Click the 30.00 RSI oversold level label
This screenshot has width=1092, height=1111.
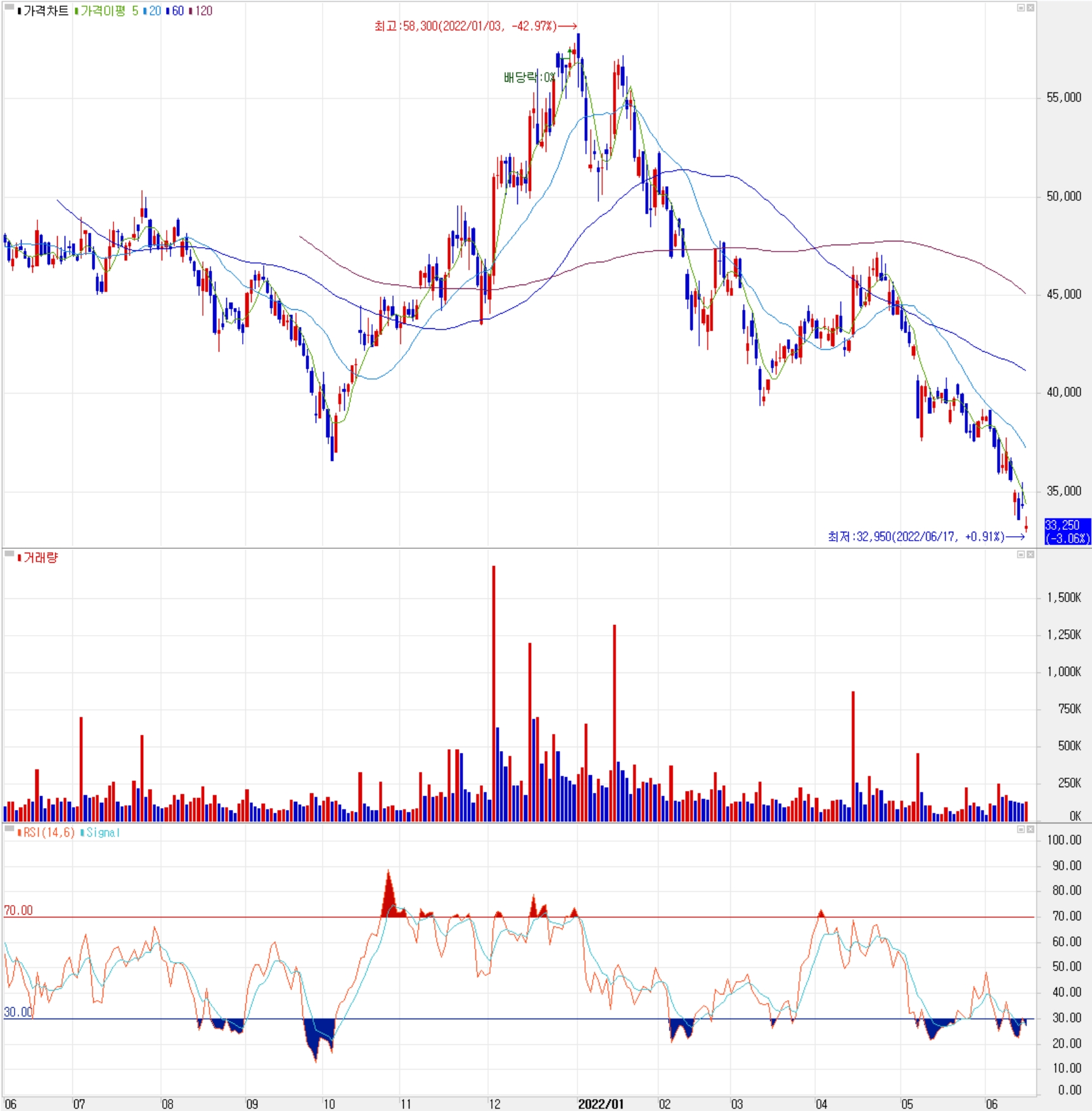pos(18,1012)
